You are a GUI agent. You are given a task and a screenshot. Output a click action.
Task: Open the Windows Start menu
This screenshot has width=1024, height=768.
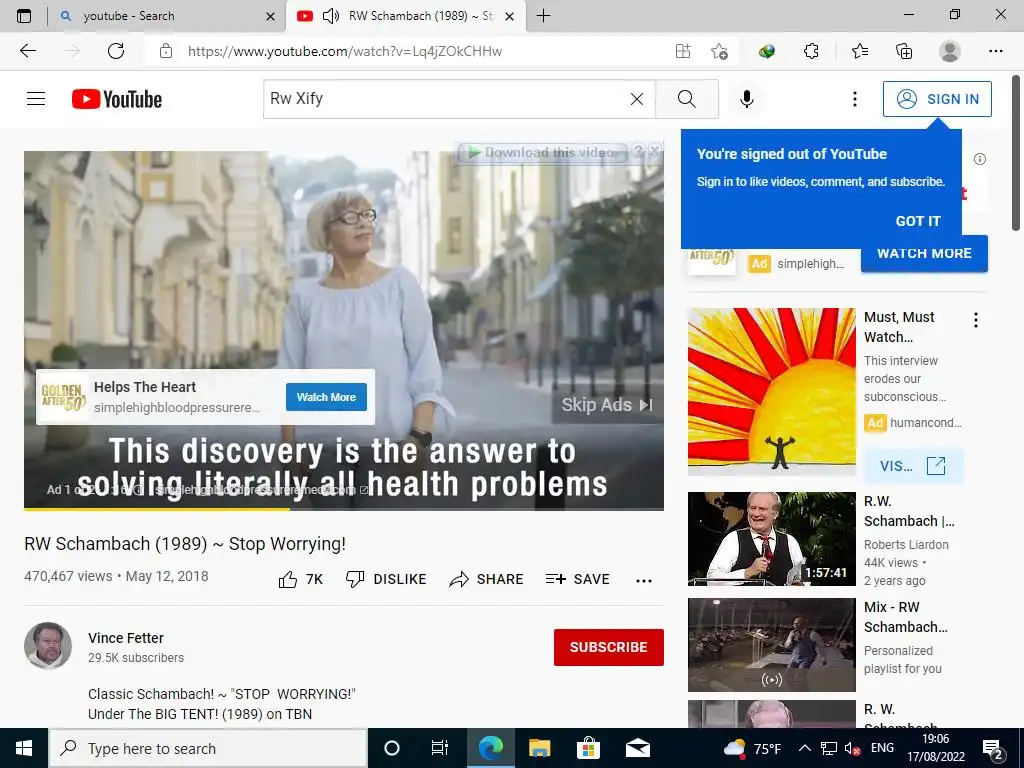[24, 748]
